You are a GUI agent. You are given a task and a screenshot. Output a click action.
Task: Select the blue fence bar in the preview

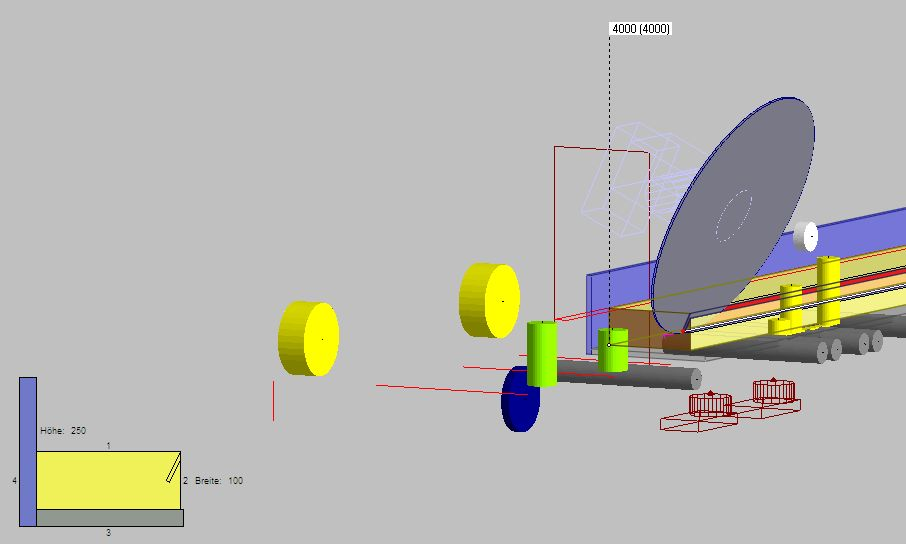tap(28, 452)
